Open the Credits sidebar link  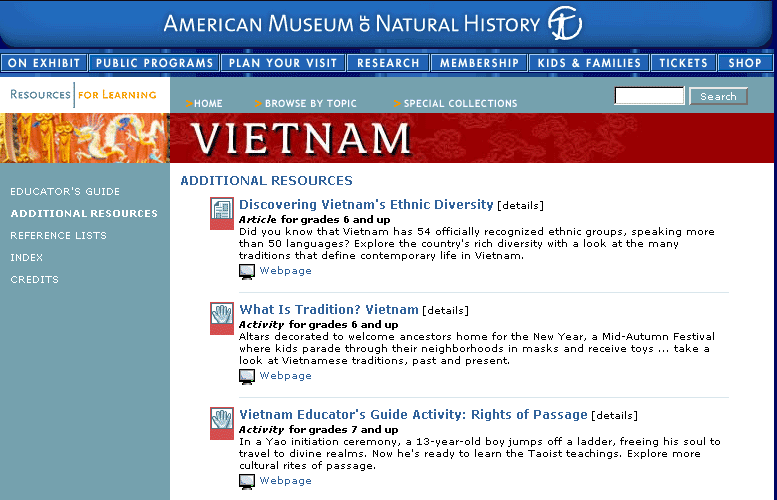[35, 280]
